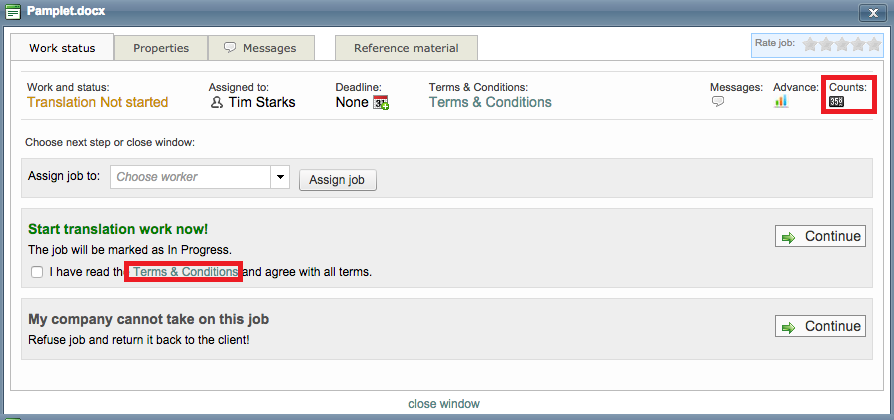Click the Choose worker input field
This screenshot has width=894, height=420.
point(190,178)
